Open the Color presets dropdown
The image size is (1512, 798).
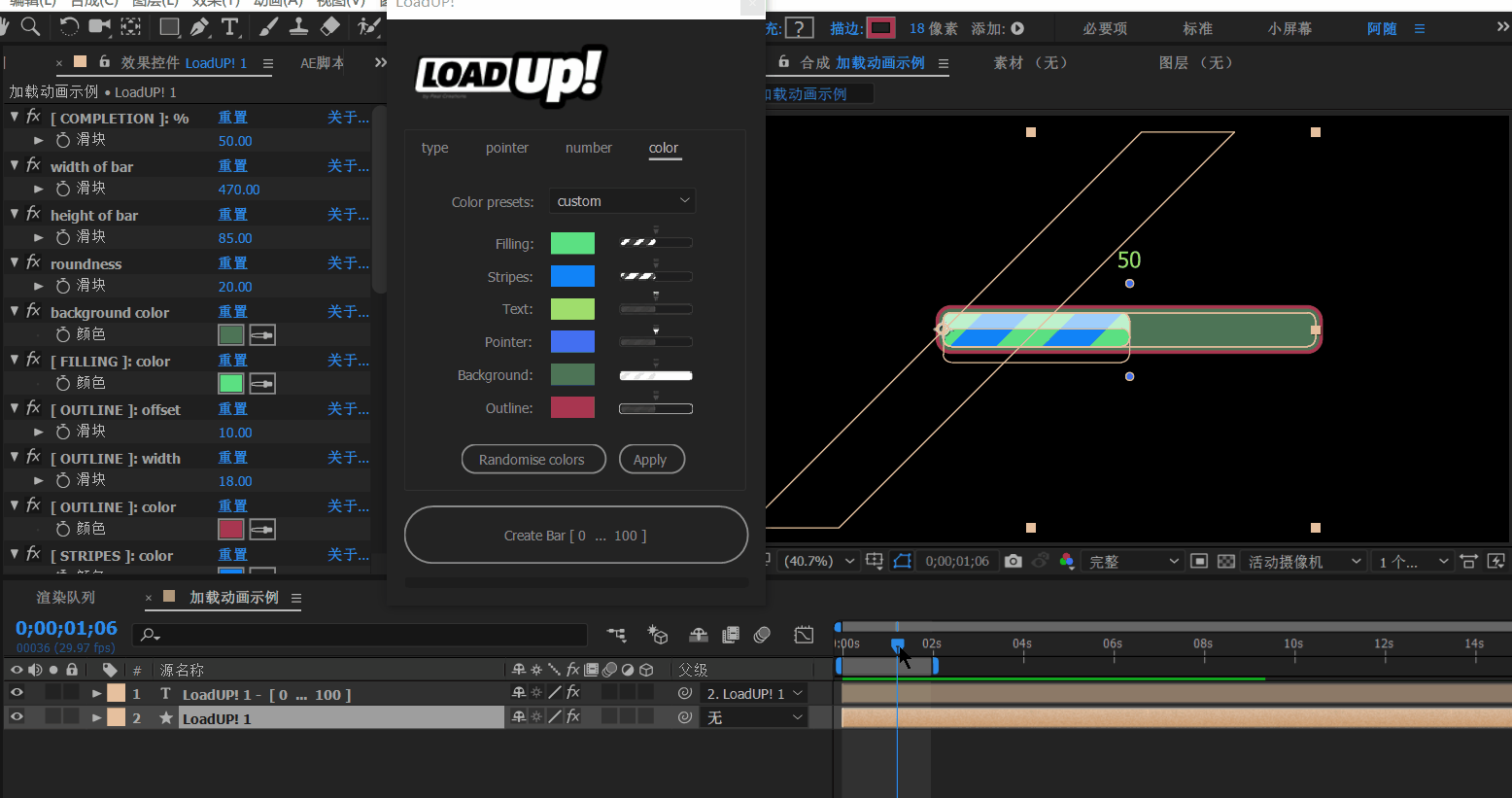(x=623, y=201)
